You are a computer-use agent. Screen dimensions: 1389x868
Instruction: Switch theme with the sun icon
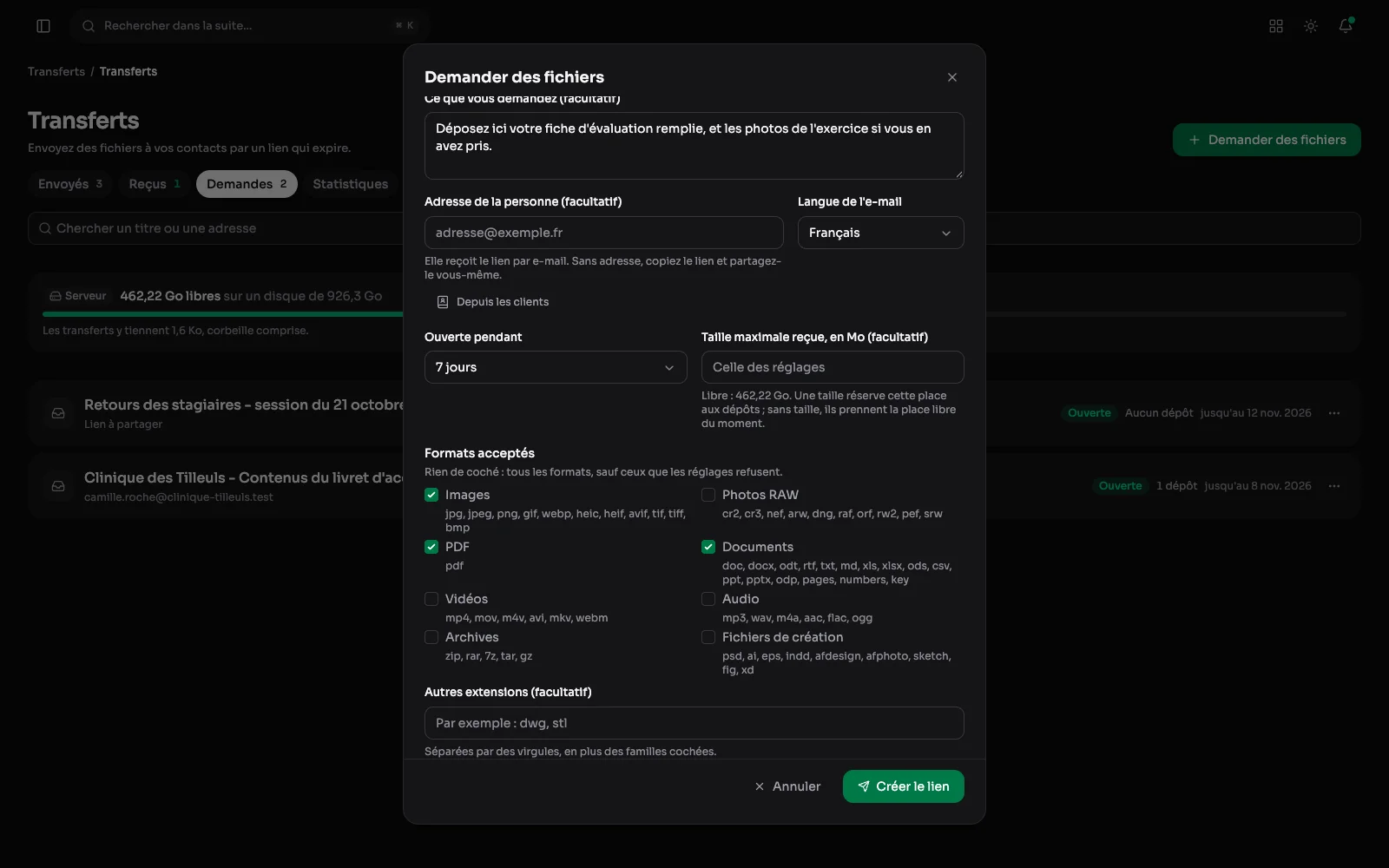tap(1311, 26)
